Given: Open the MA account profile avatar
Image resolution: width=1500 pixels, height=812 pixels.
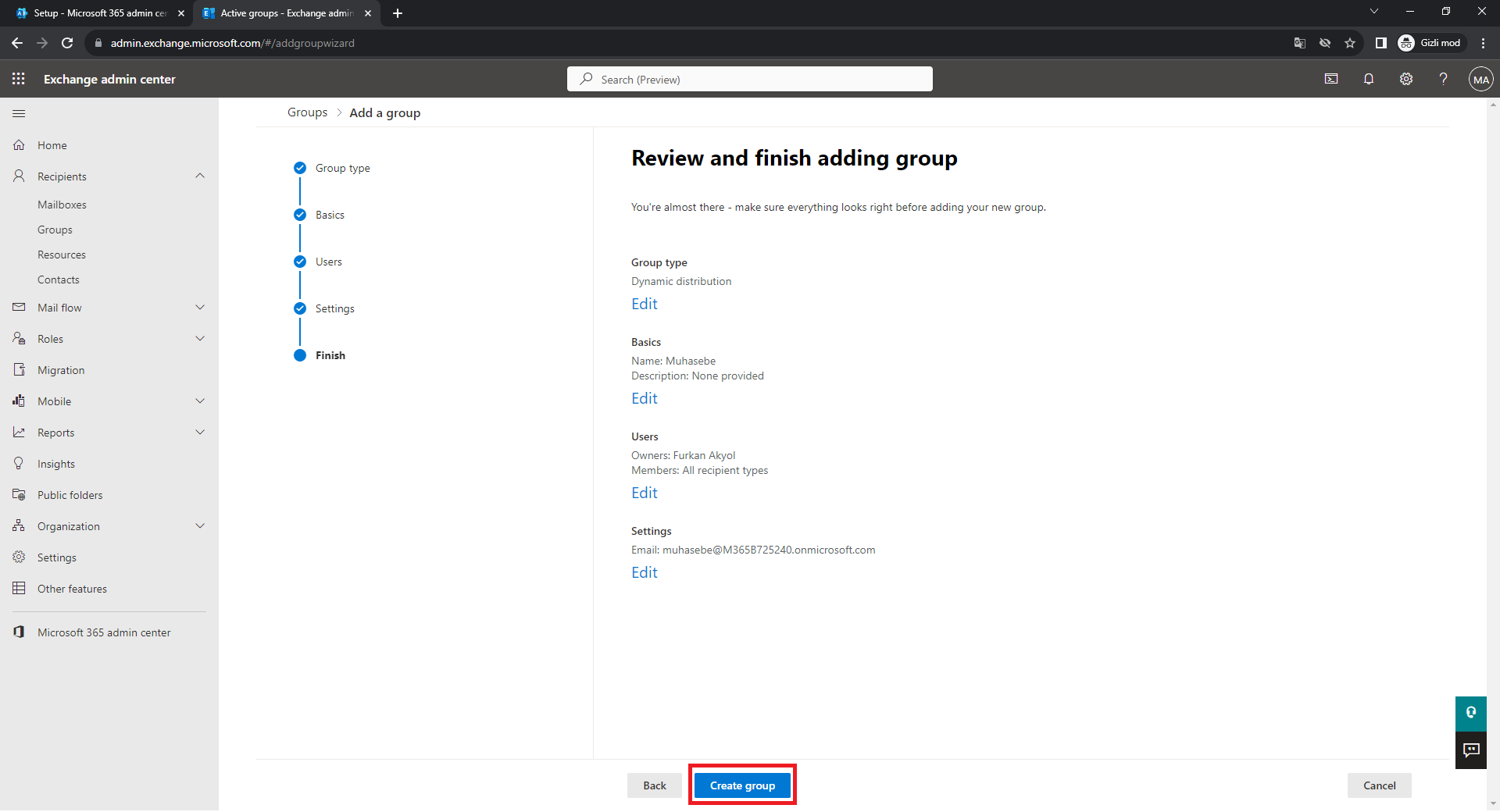Looking at the screenshot, I should click(1480, 80).
